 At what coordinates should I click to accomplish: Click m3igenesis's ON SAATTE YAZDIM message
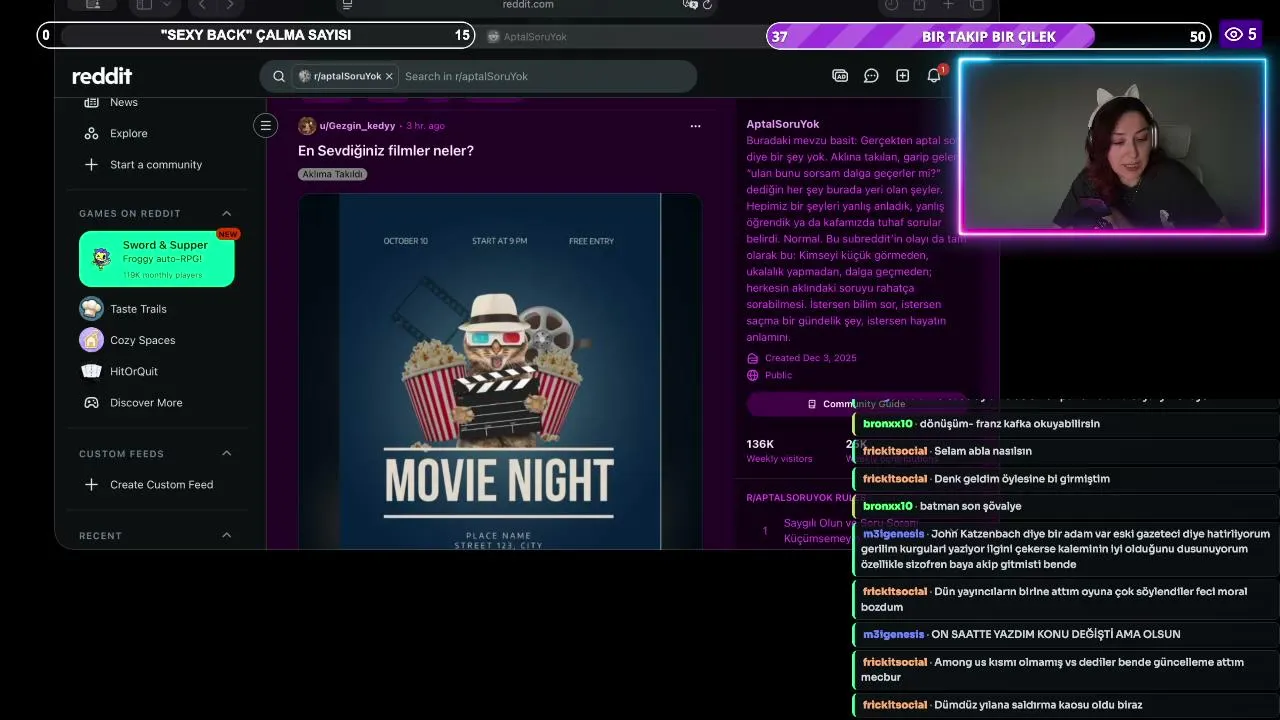(x=1065, y=634)
